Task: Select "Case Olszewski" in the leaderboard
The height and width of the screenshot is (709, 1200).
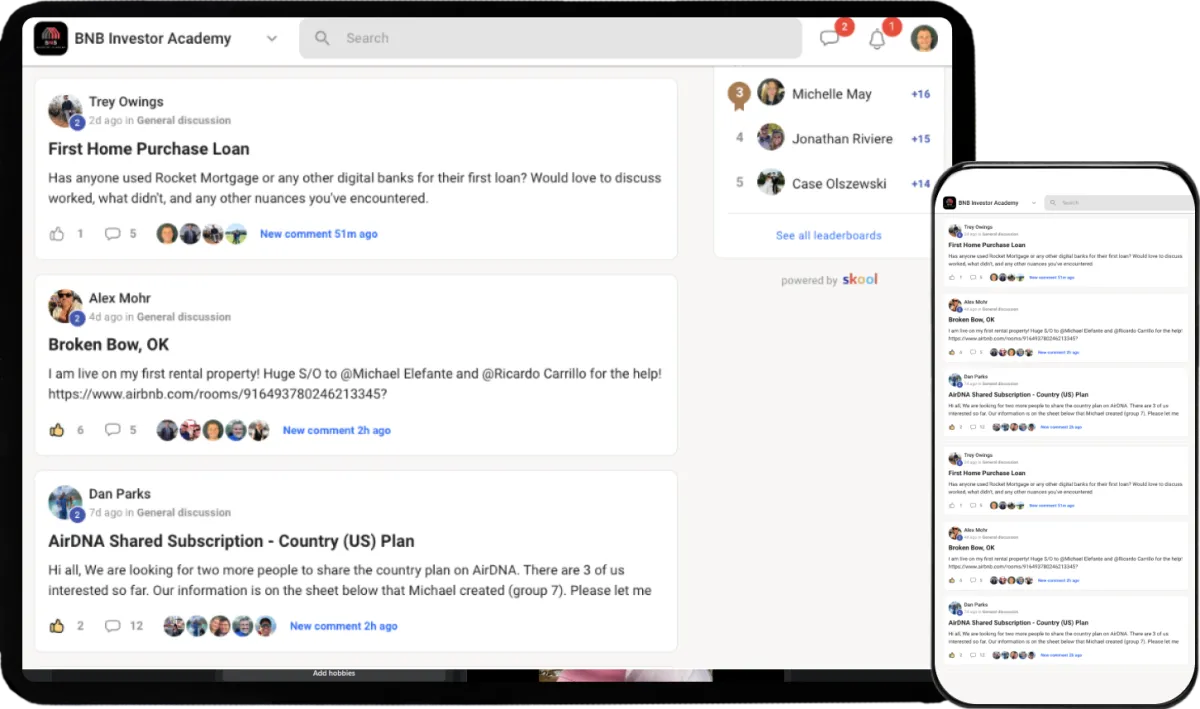Action: click(x=841, y=184)
